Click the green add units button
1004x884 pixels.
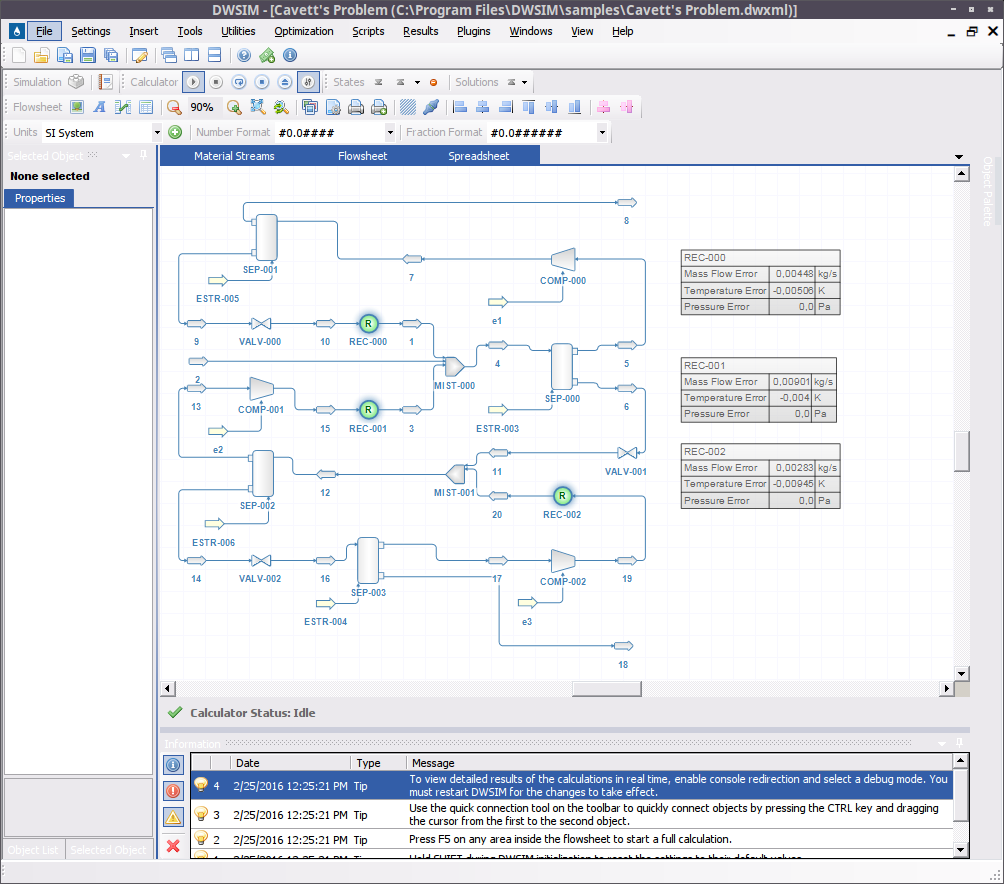pyautogui.click(x=175, y=133)
